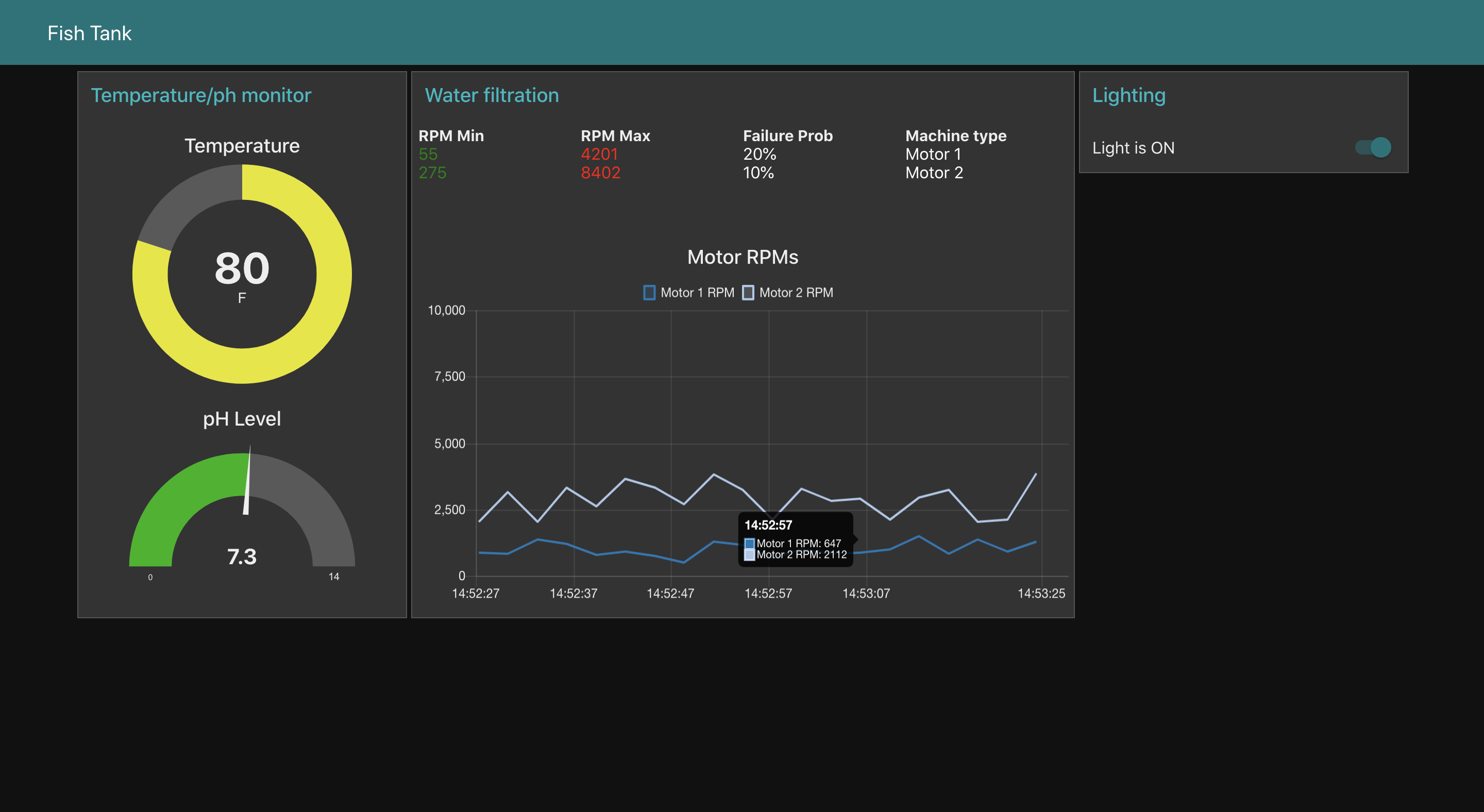Click the Motor 2 RPM legend swatch

pos(748,293)
